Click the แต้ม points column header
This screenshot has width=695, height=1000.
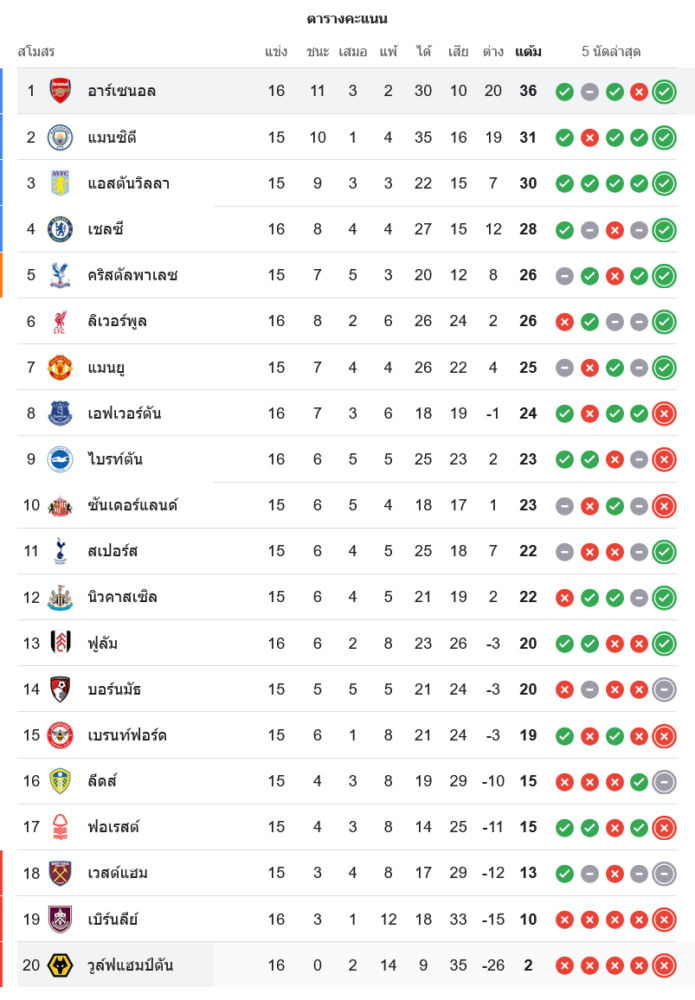coord(528,51)
